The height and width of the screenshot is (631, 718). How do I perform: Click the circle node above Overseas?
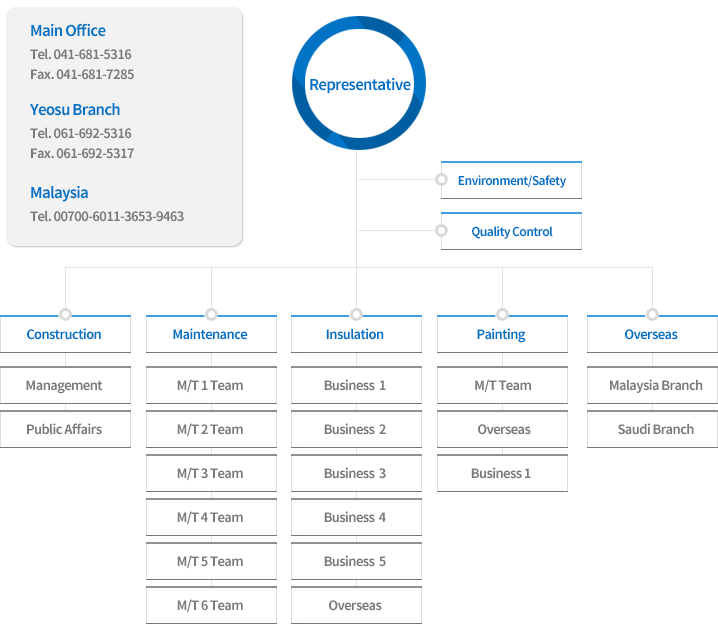point(652,314)
